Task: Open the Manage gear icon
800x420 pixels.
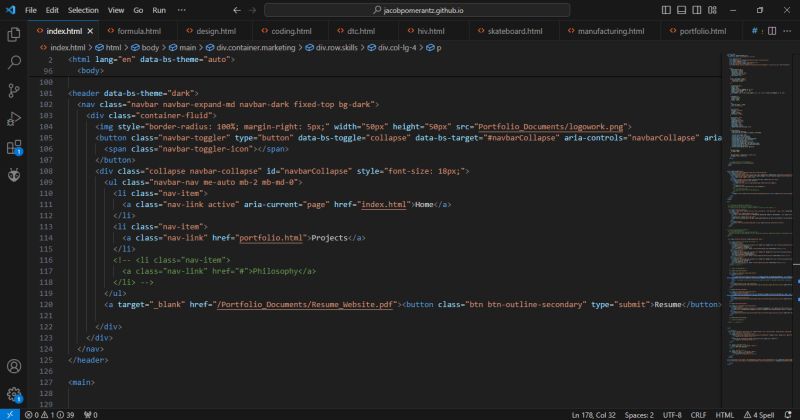Action: 14,394
